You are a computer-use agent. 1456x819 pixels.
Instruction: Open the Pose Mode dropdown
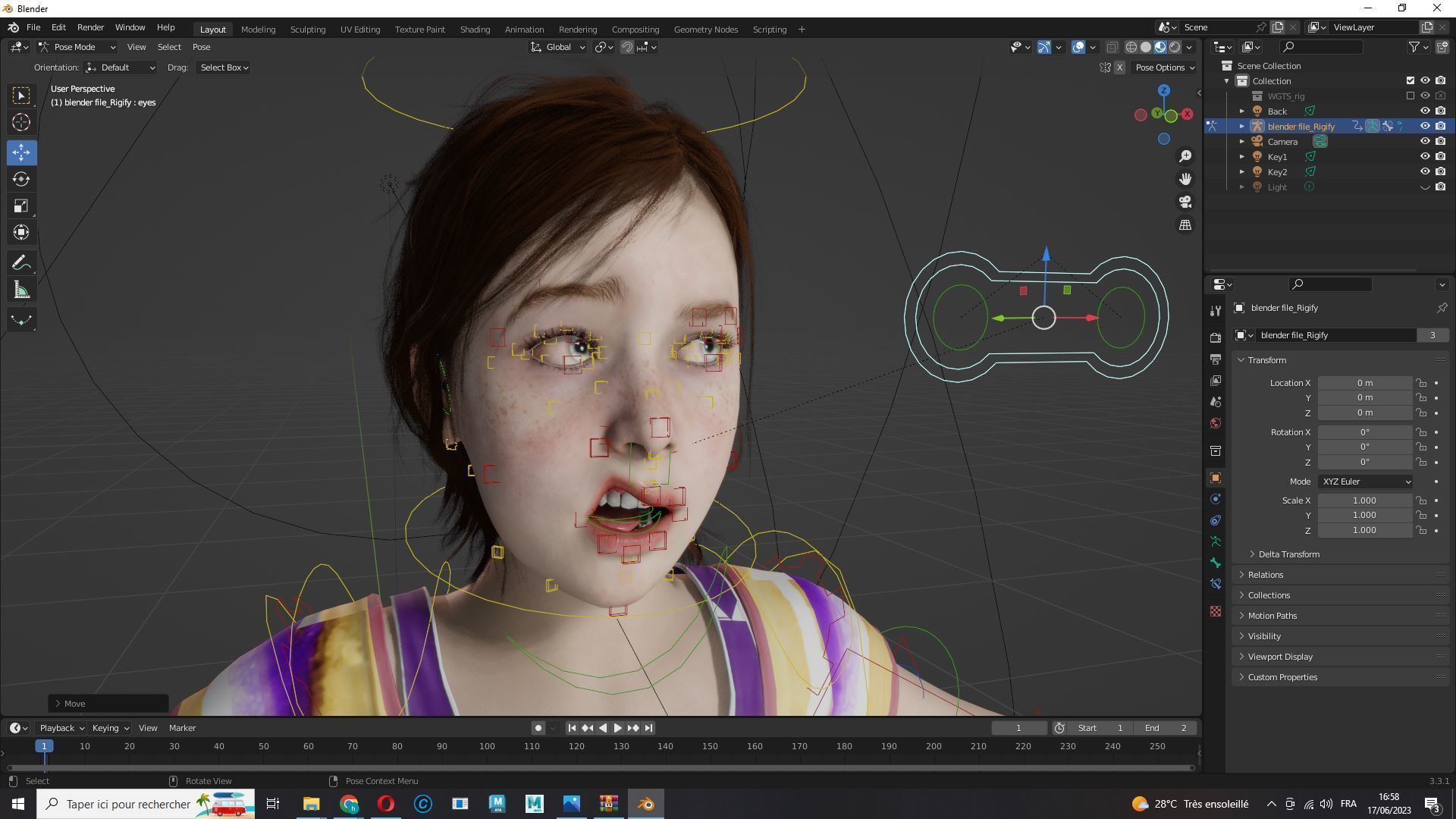[x=77, y=47]
